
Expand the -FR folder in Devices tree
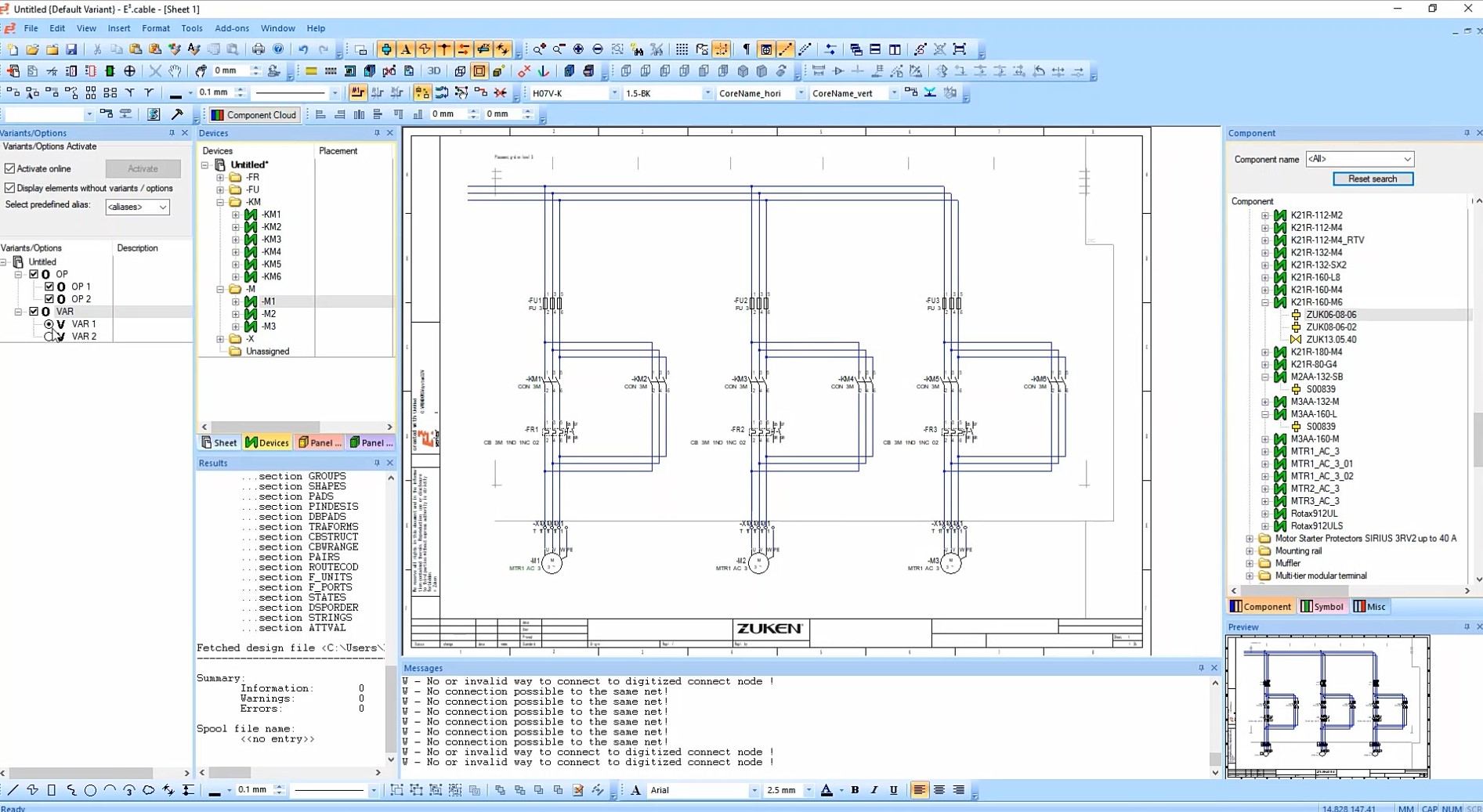(220, 178)
